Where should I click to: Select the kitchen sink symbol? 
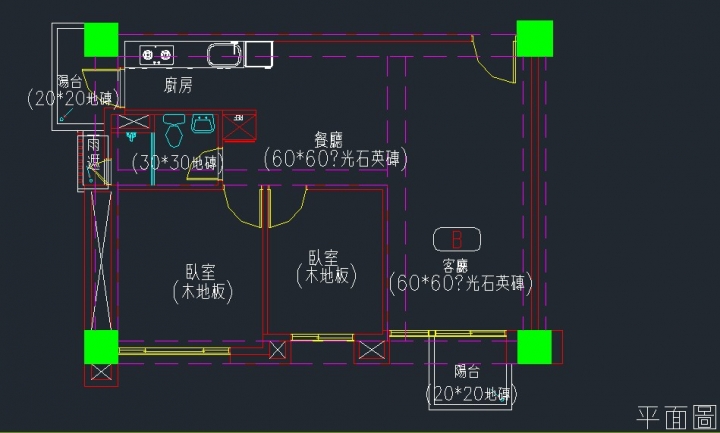pos(225,55)
